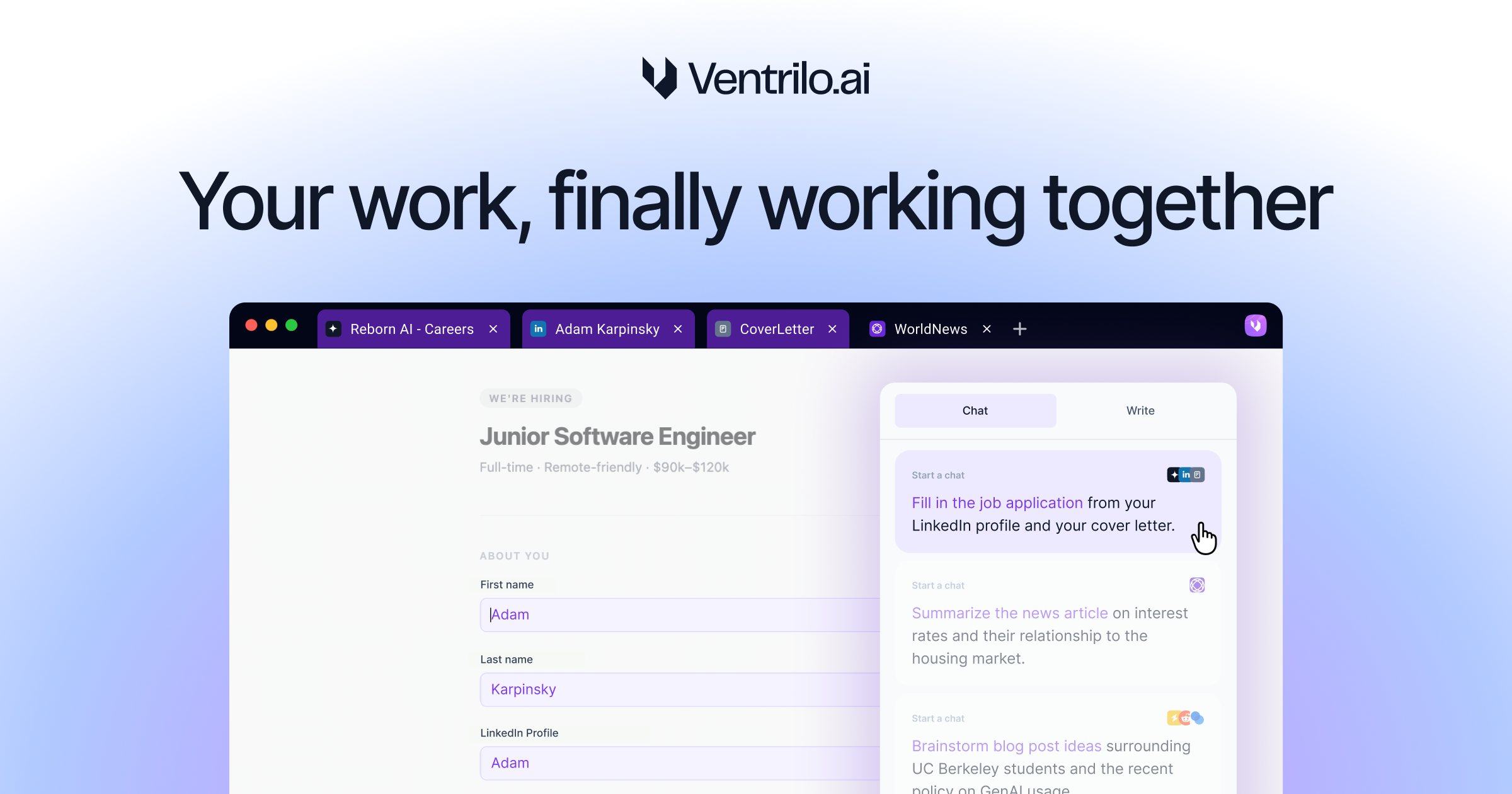Click the green maximize window dot
Viewport: 1512px width, 794px height.
click(x=292, y=325)
